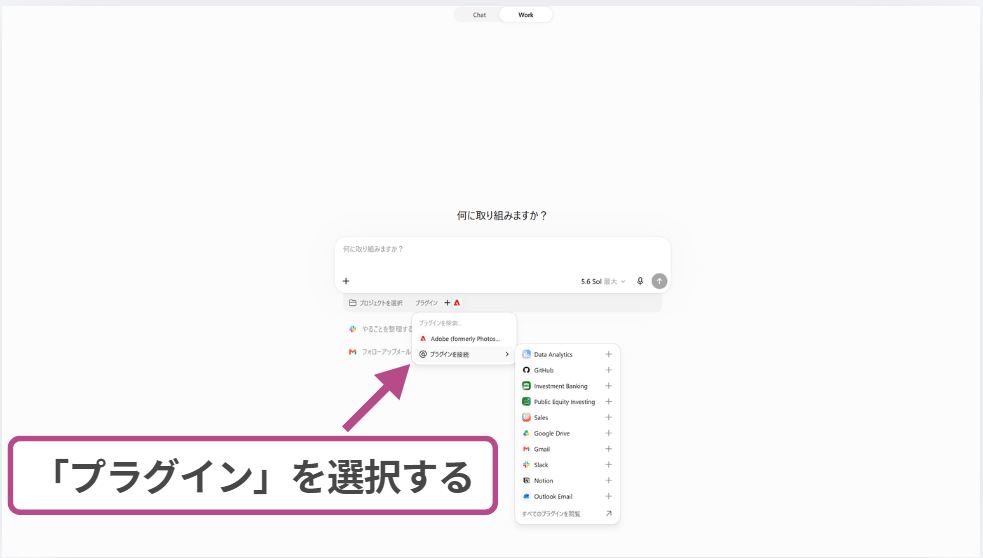This screenshot has width=983, height=558.
Task: Select Sales in the plugin list
Action: (541, 418)
